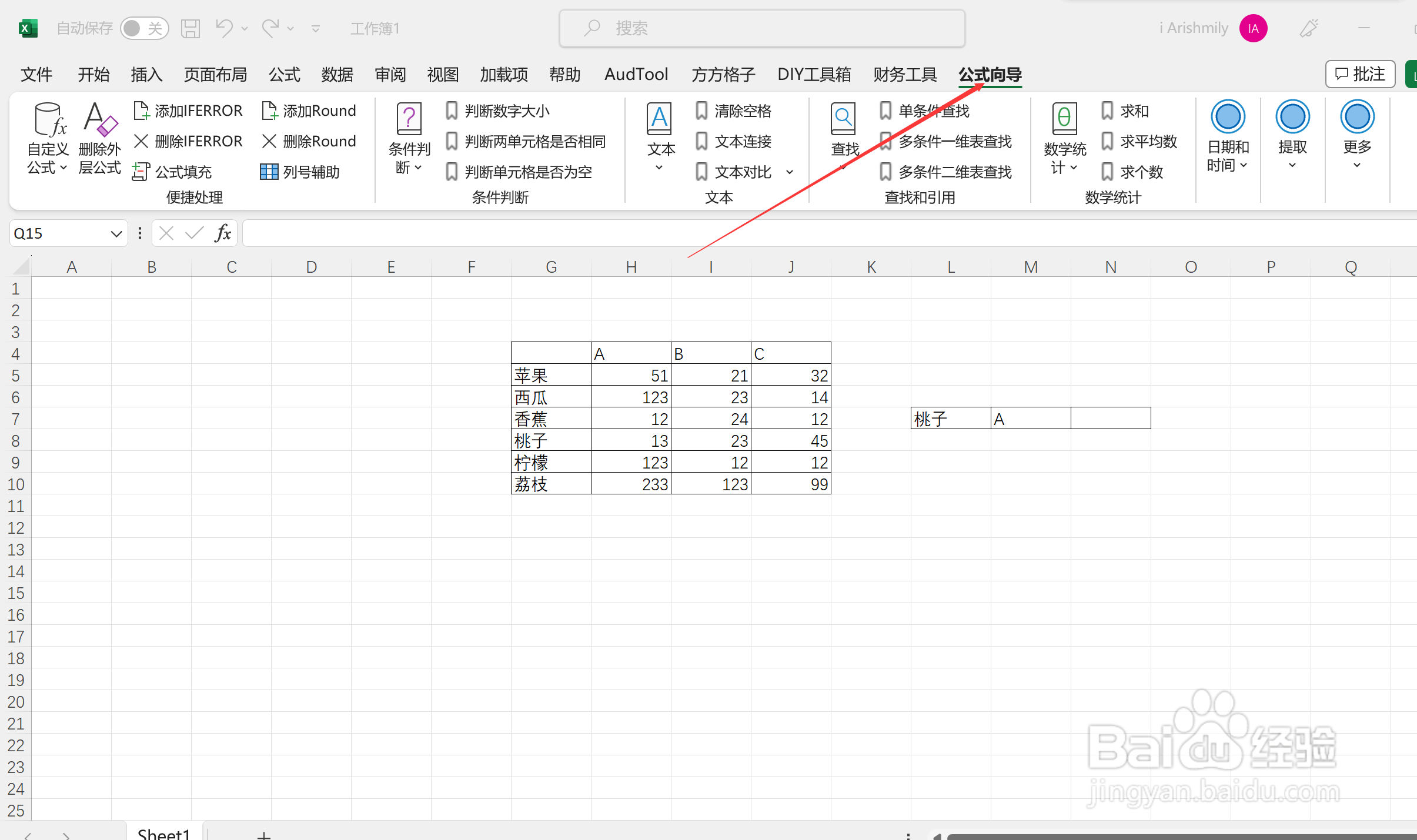This screenshot has width=1417, height=840.
Task: Select cell containing 荔枝
Action: (551, 484)
